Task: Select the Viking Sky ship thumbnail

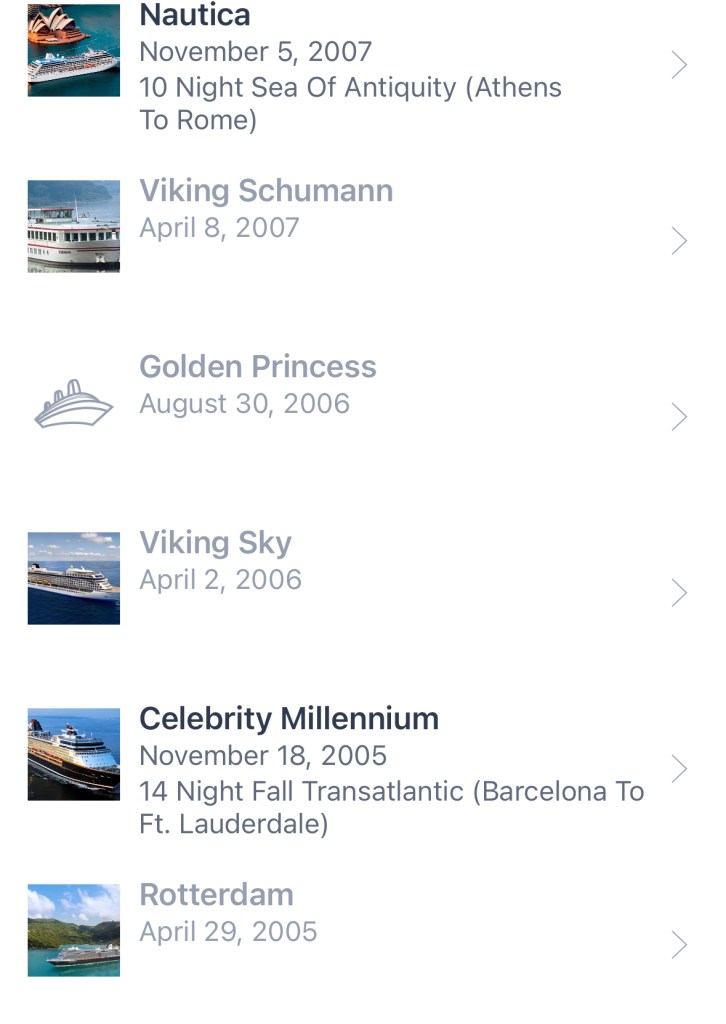Action: tap(73, 578)
